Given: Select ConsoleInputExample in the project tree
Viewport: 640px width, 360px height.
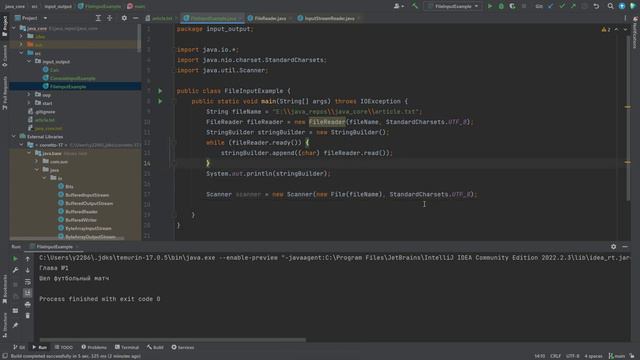Looking at the screenshot, I should click(72, 78).
